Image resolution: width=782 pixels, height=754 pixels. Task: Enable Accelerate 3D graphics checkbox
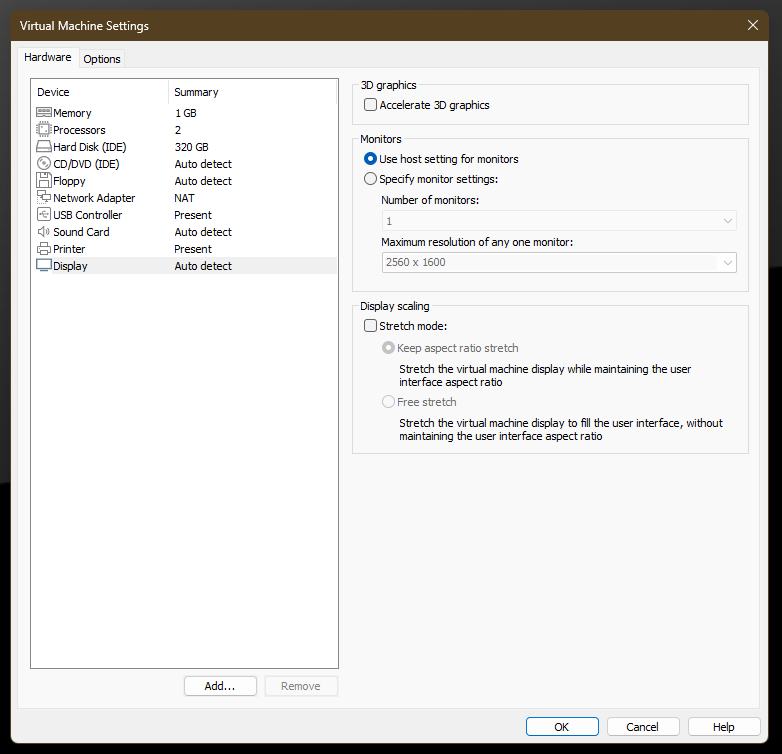tap(370, 105)
